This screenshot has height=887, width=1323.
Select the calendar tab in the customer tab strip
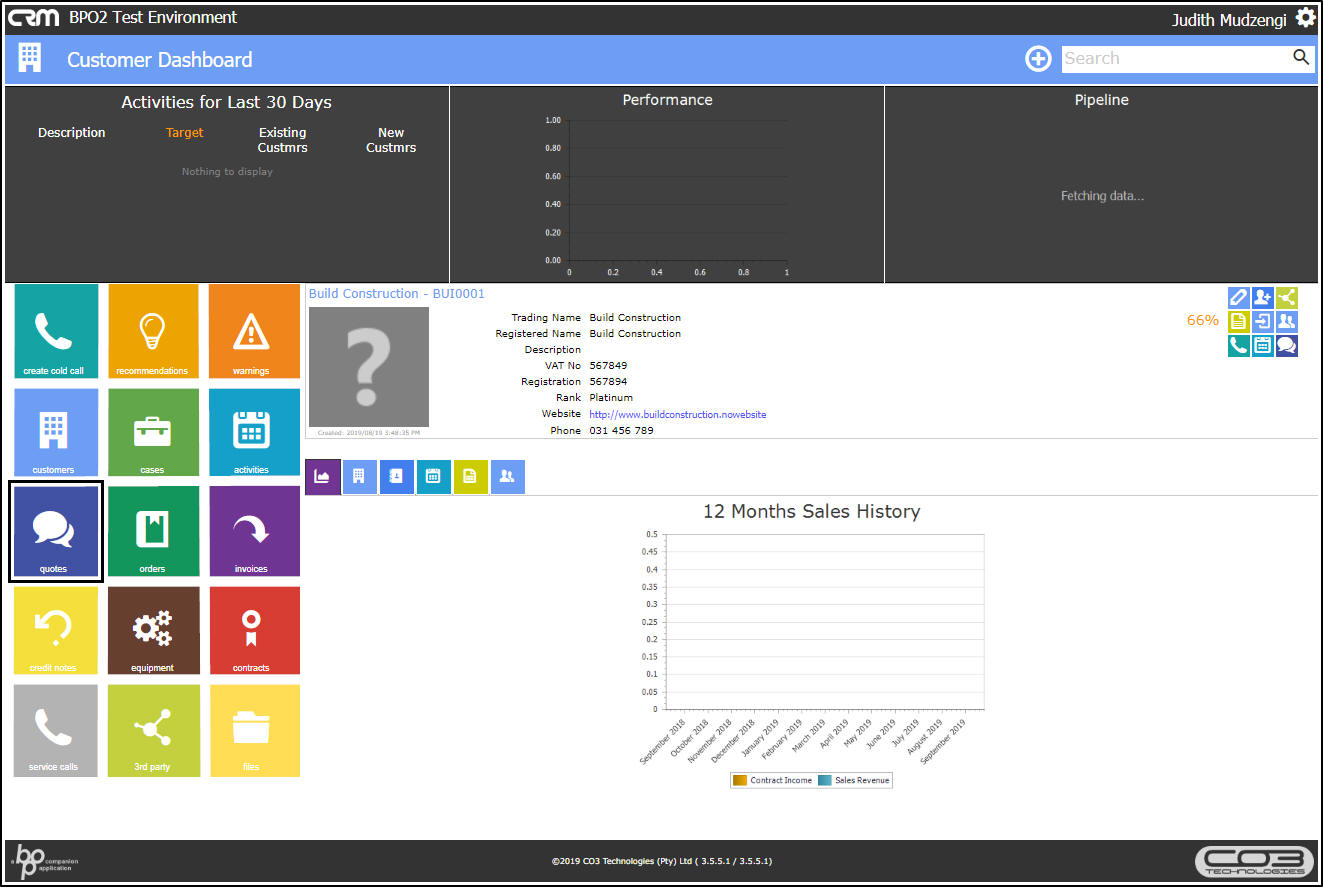click(x=434, y=477)
